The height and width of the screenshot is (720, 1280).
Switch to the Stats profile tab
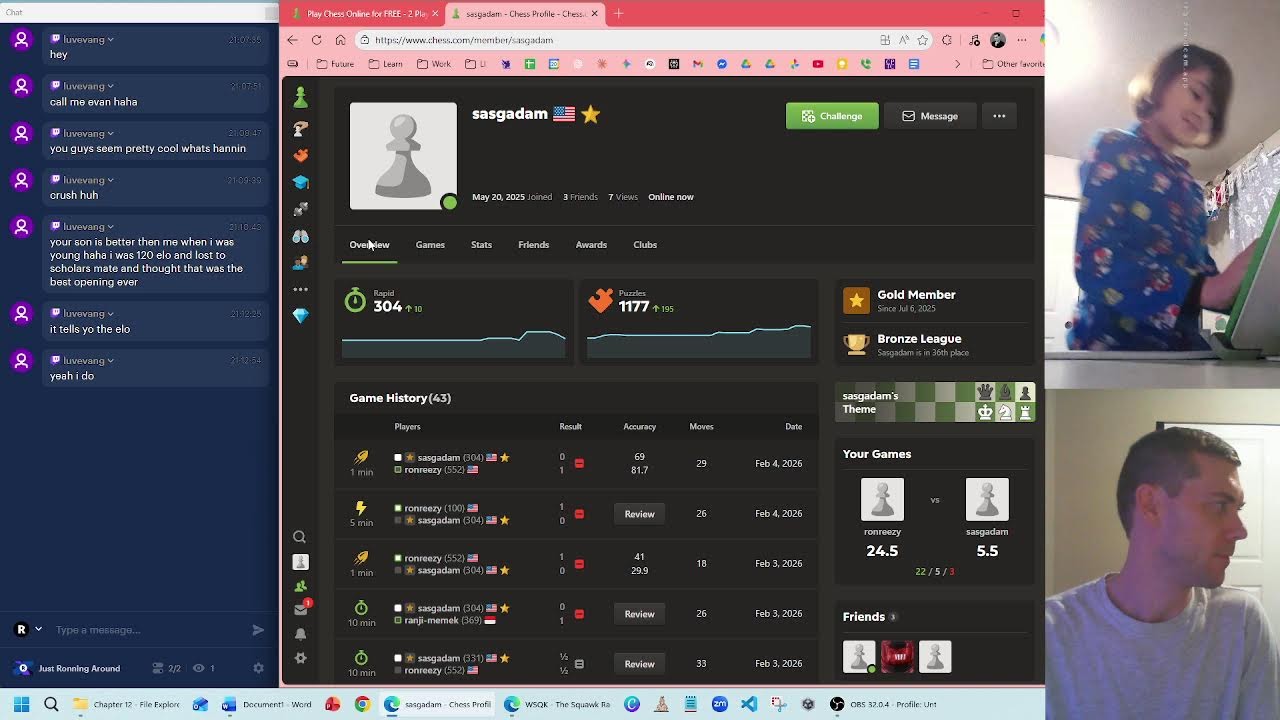pyautogui.click(x=481, y=245)
